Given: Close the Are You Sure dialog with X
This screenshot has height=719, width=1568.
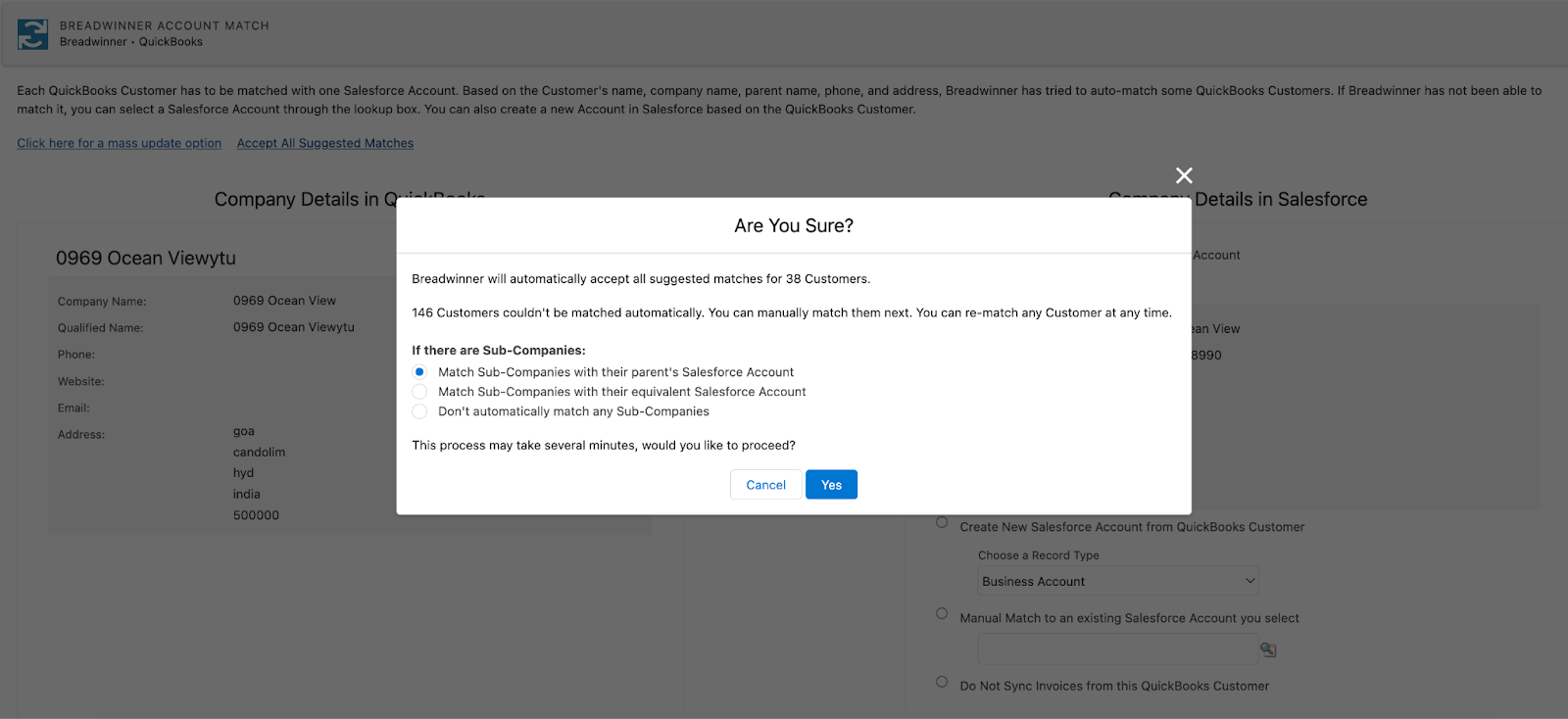Looking at the screenshot, I should tap(1184, 175).
